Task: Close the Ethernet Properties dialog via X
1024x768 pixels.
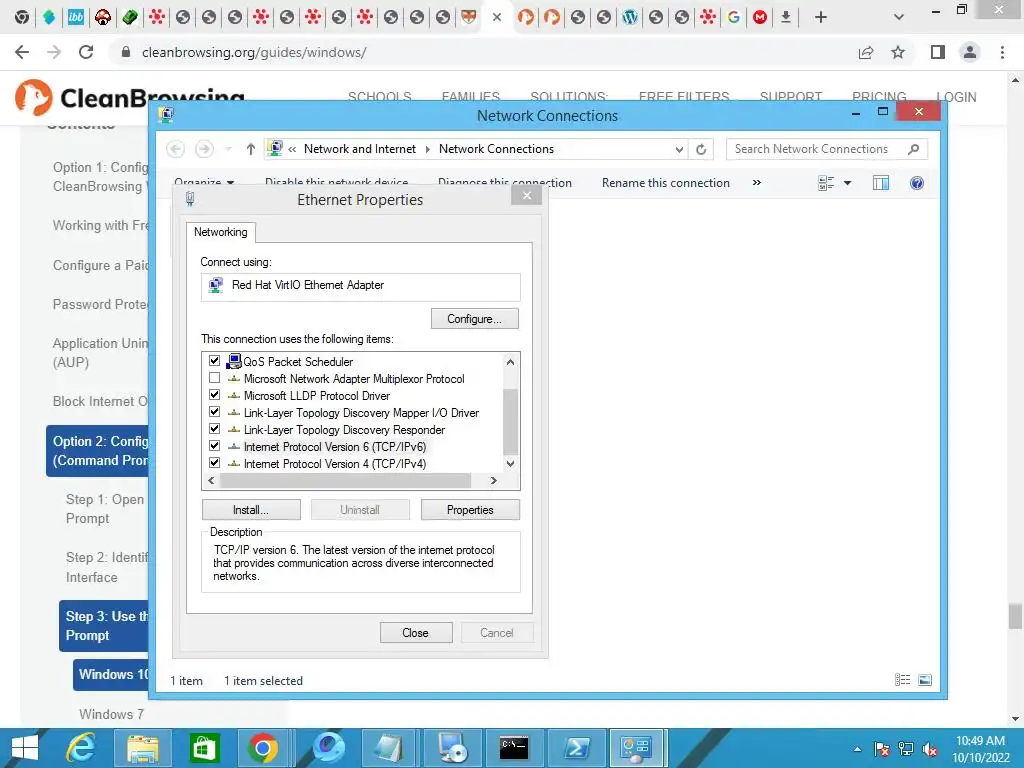Action: coord(526,195)
